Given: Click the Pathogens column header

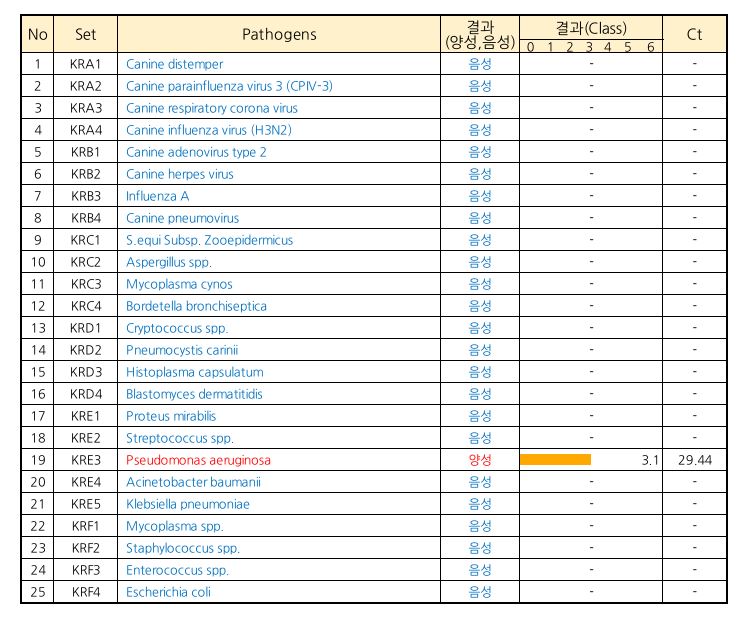Looking at the screenshot, I should (279, 35).
